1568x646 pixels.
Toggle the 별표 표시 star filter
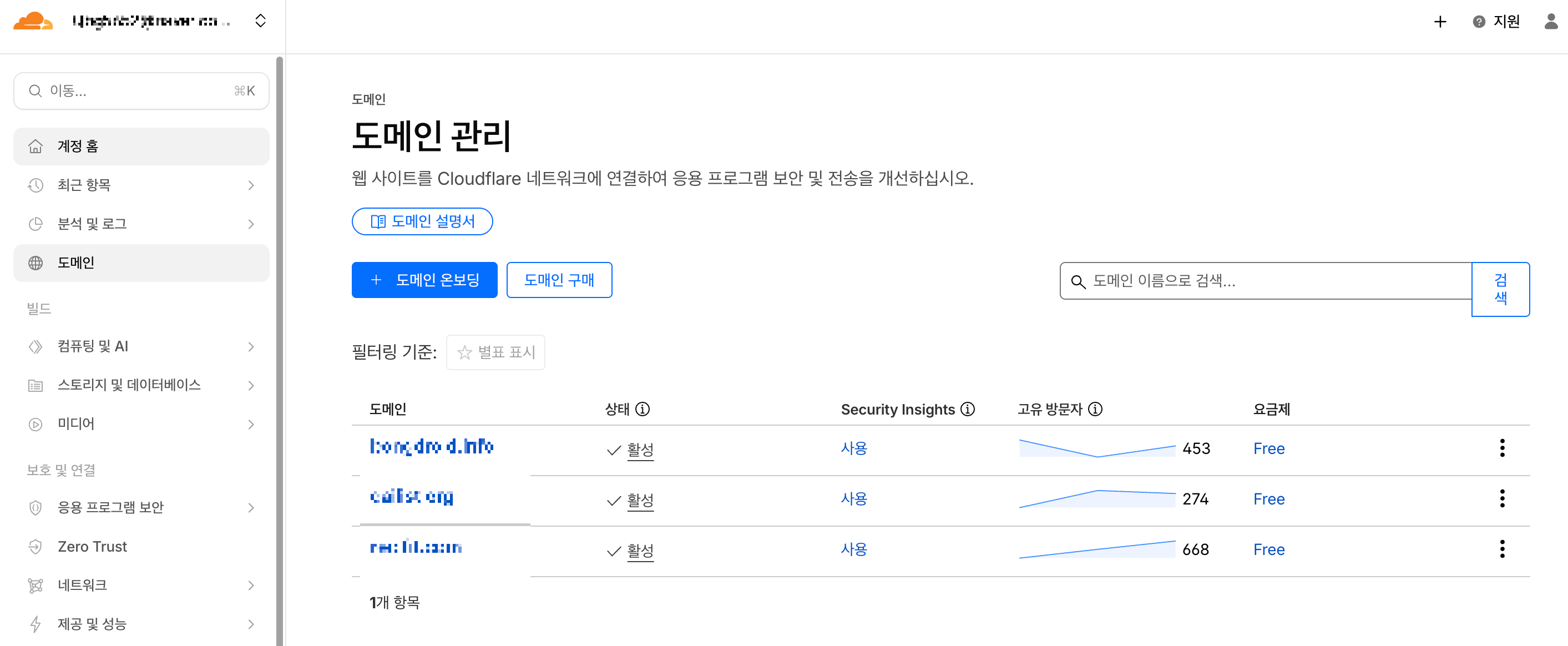[x=495, y=352]
